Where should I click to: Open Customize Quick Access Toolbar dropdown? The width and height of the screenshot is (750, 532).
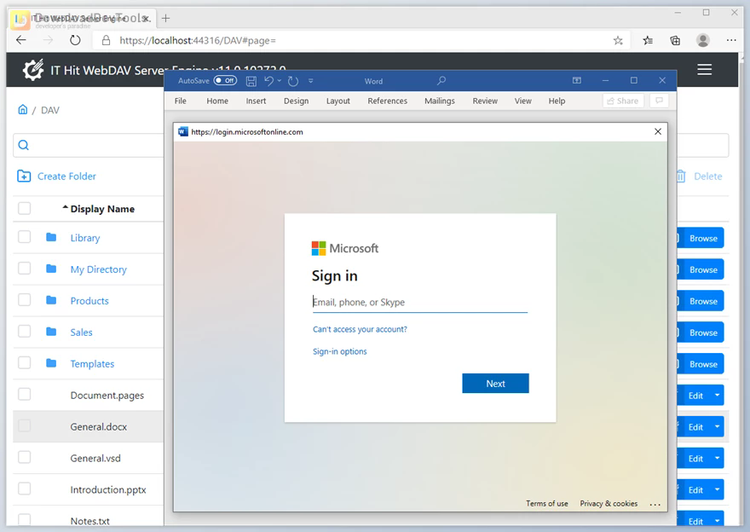click(x=311, y=81)
